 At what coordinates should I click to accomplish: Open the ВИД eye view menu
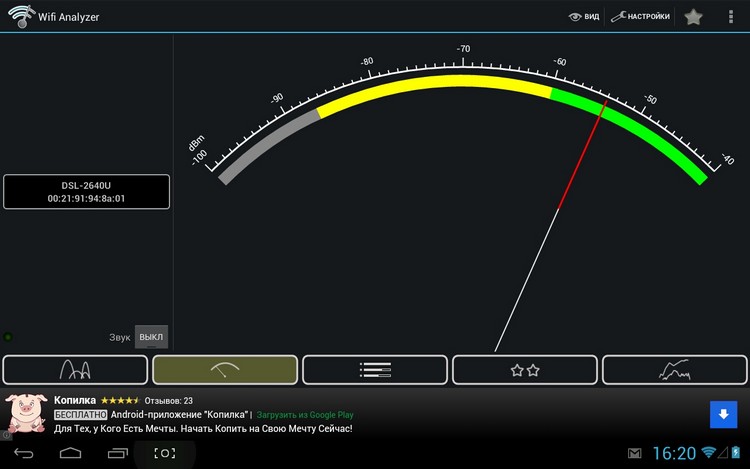(584, 17)
